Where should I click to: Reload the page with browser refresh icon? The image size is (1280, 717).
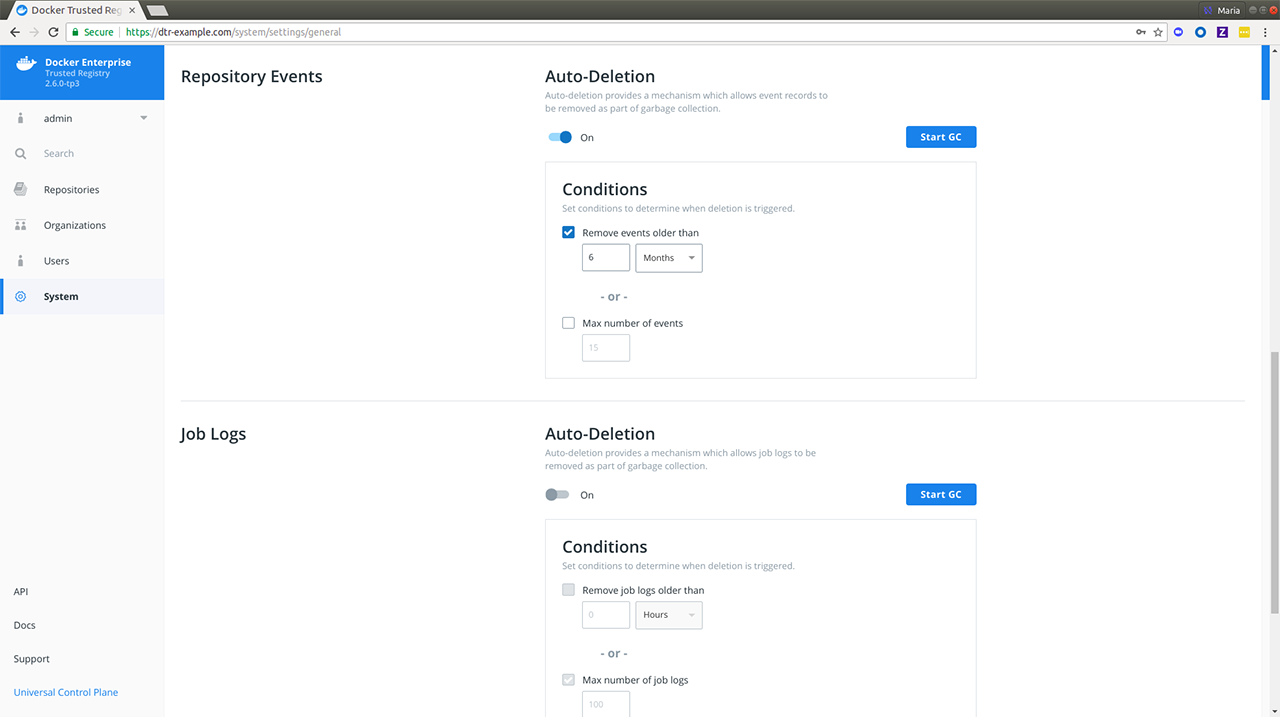[53, 32]
